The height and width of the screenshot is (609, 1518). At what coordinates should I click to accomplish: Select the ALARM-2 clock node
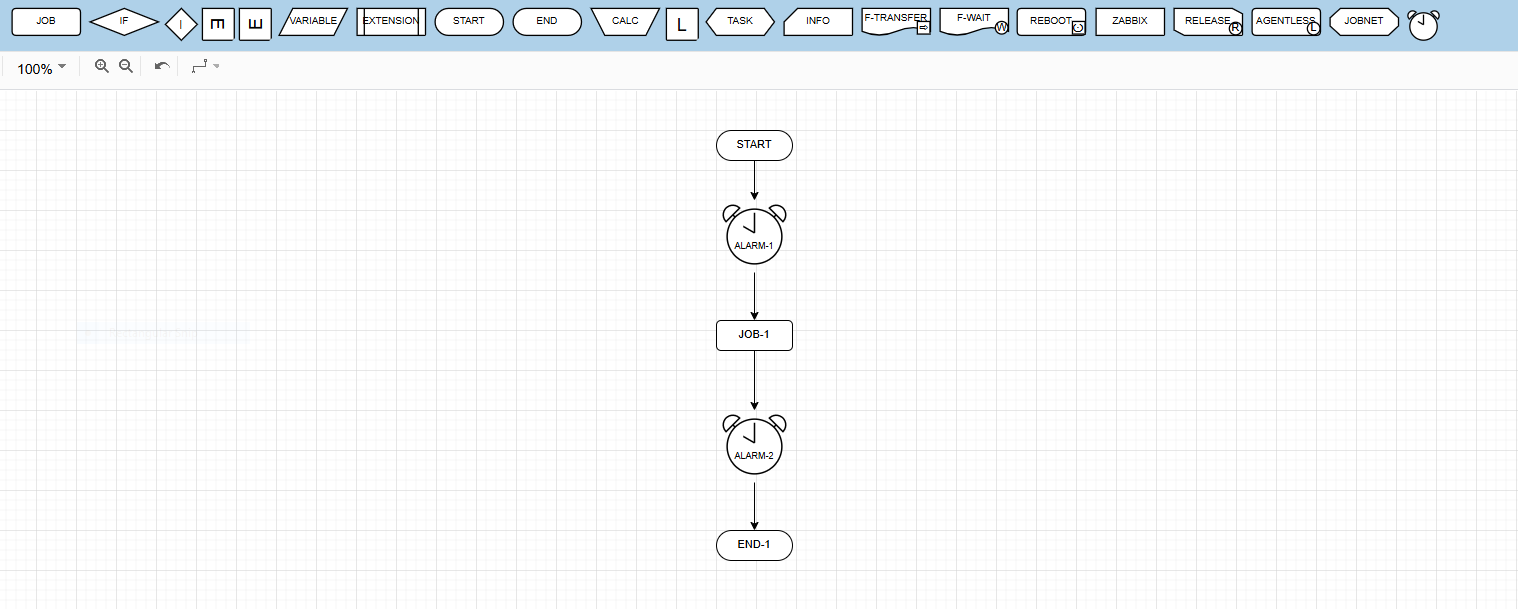[754, 445]
